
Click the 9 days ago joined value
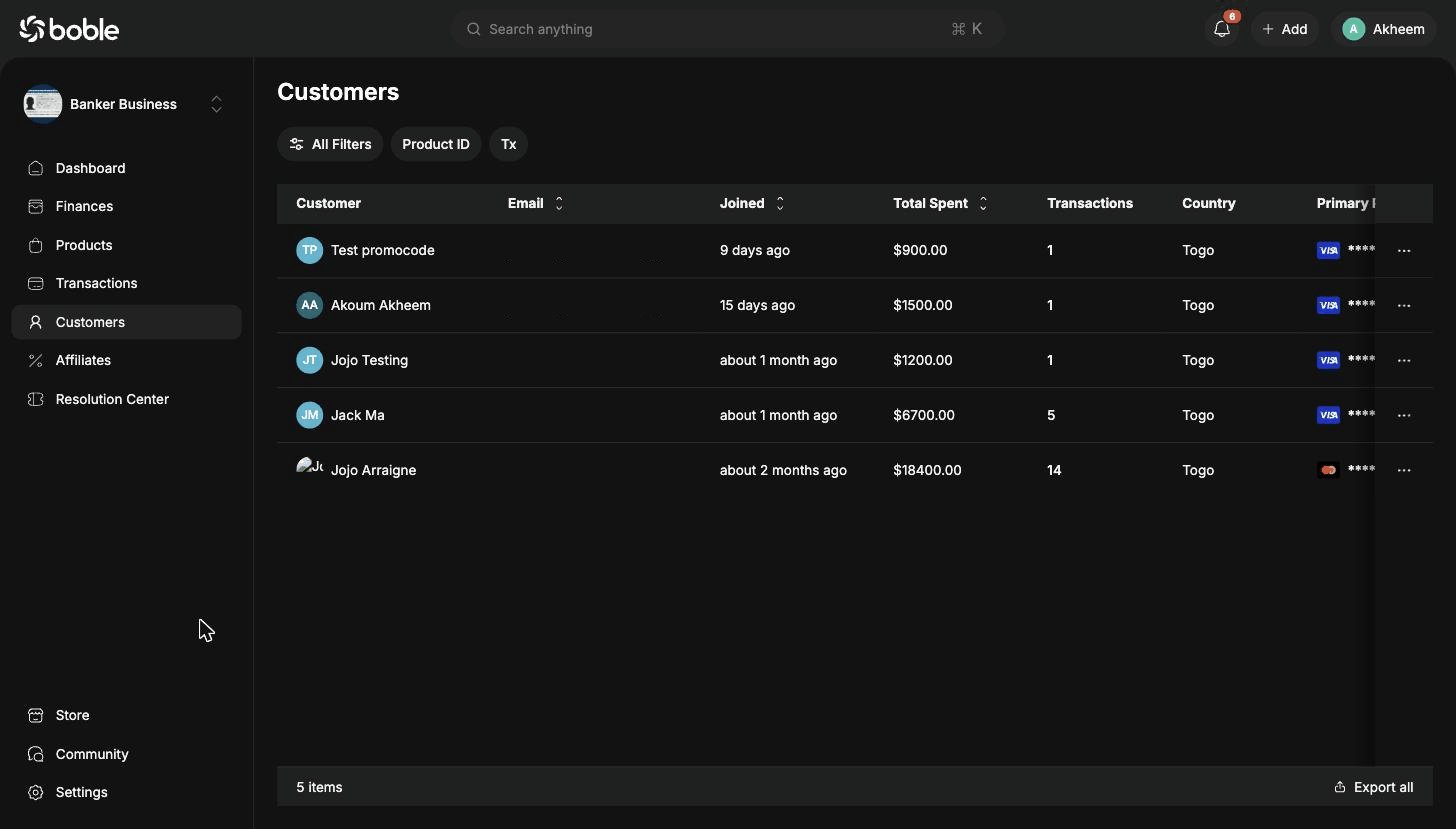(x=755, y=250)
